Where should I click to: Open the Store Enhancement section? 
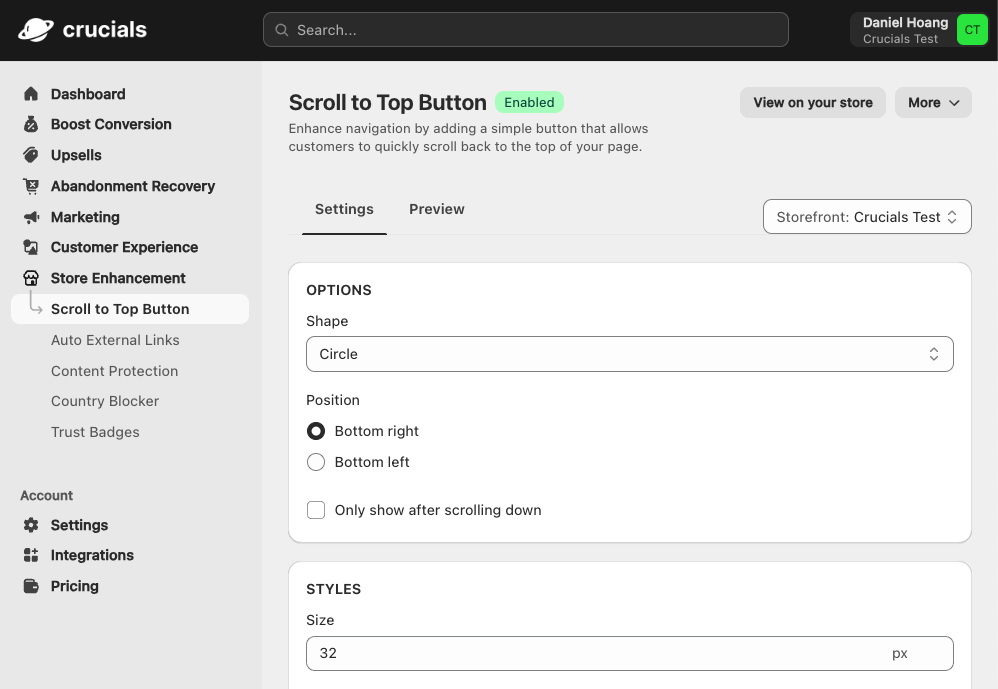point(118,278)
